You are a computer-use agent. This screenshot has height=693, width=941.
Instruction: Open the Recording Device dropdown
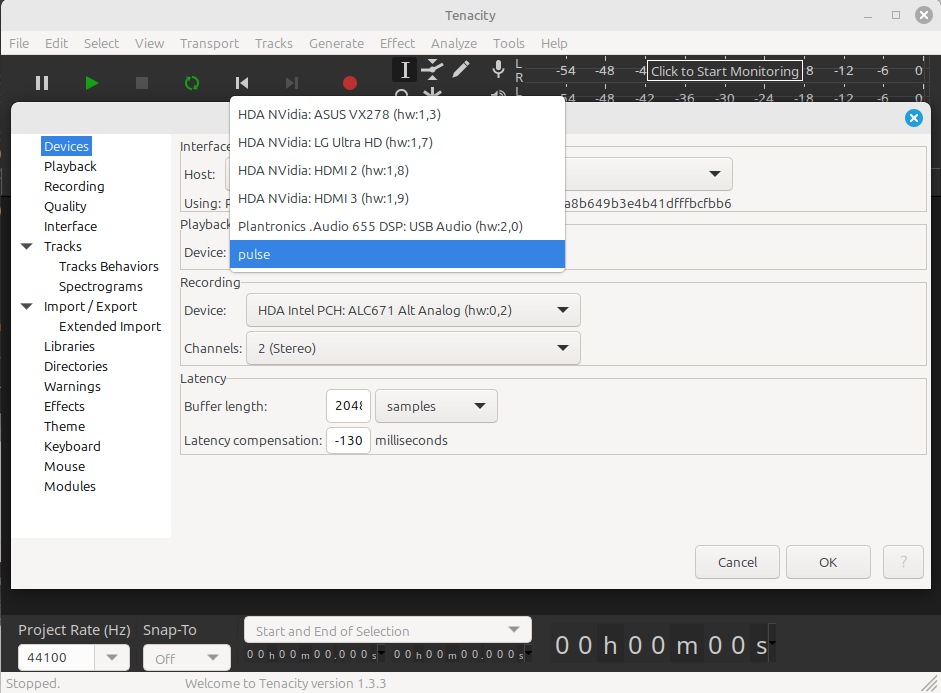pos(413,310)
